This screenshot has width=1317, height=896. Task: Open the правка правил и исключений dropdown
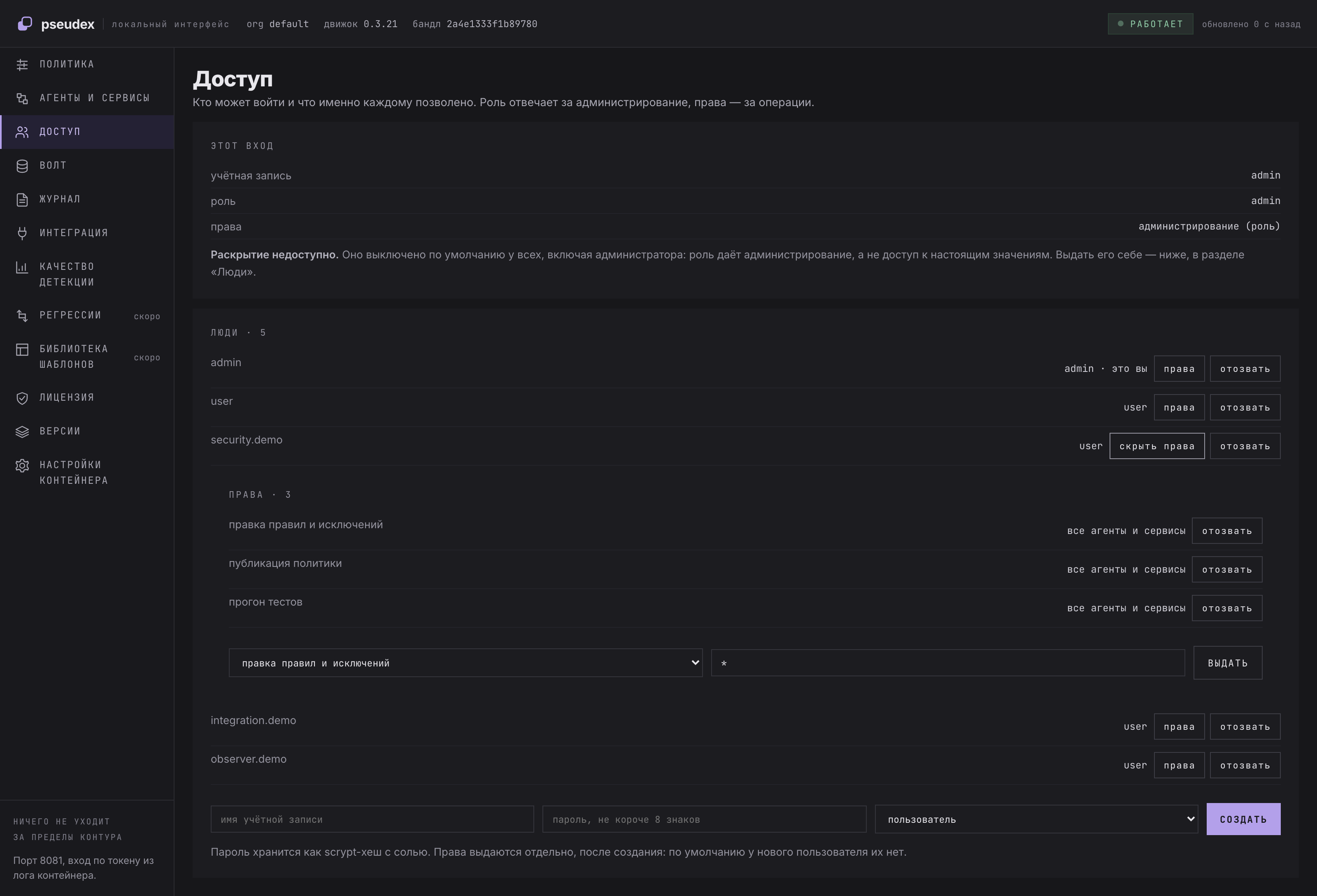coord(466,663)
